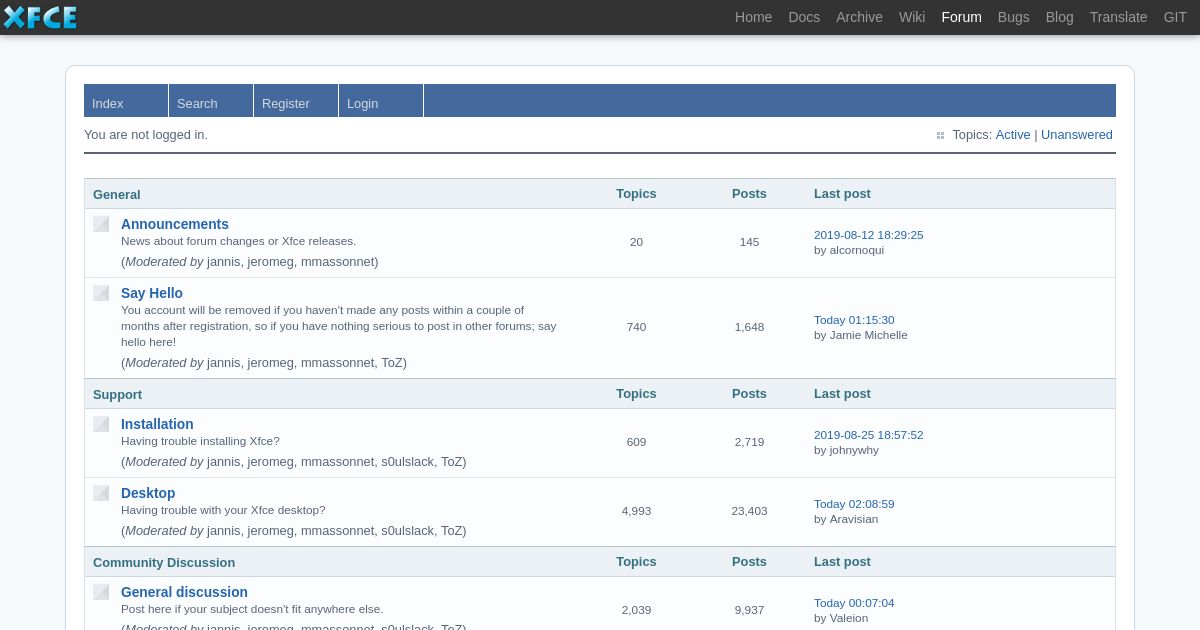The width and height of the screenshot is (1200, 630).
Task: Click Desktop post count 23,403
Action: 749,511
